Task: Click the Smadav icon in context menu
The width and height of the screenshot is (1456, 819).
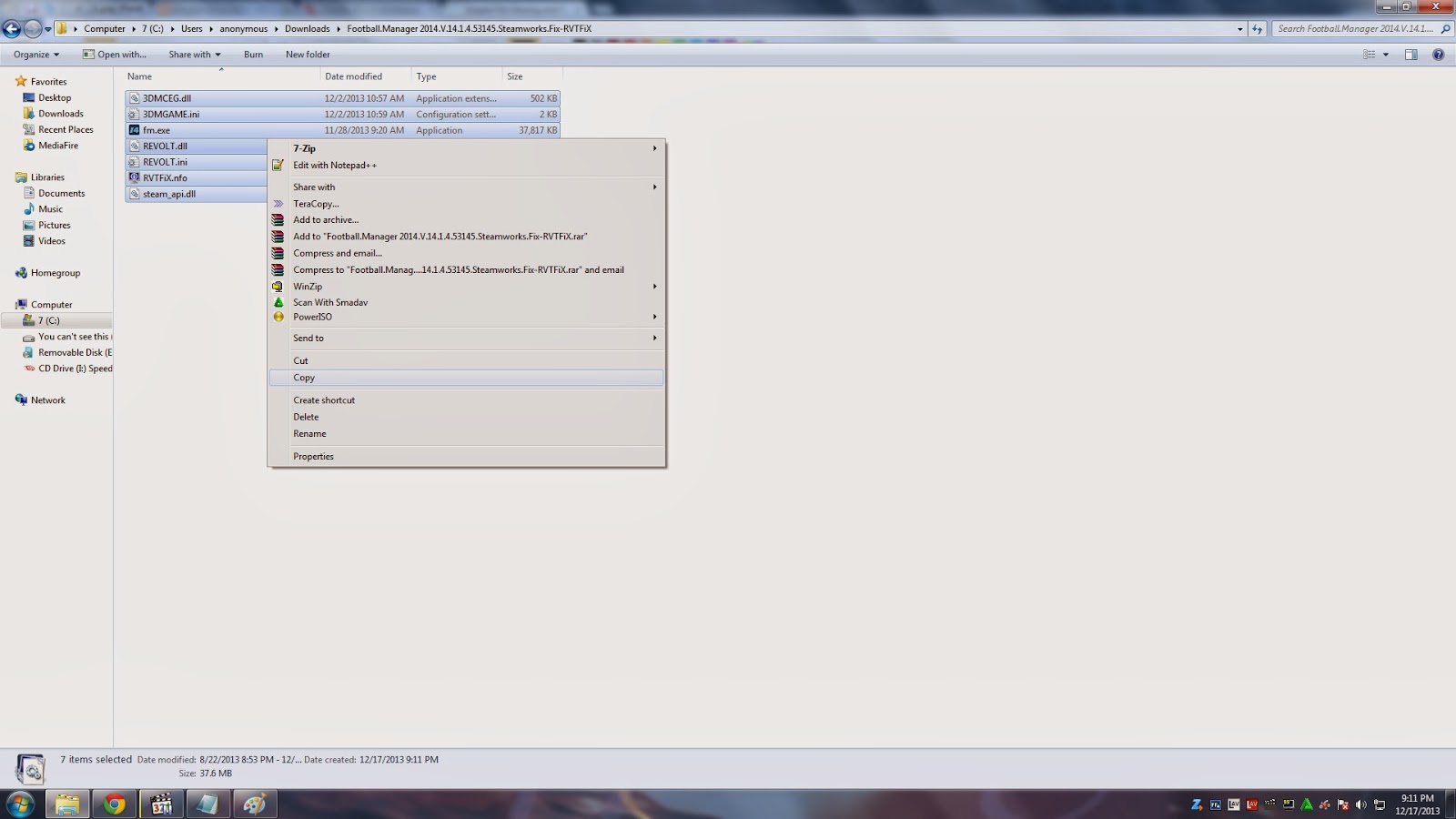Action: 278,302
